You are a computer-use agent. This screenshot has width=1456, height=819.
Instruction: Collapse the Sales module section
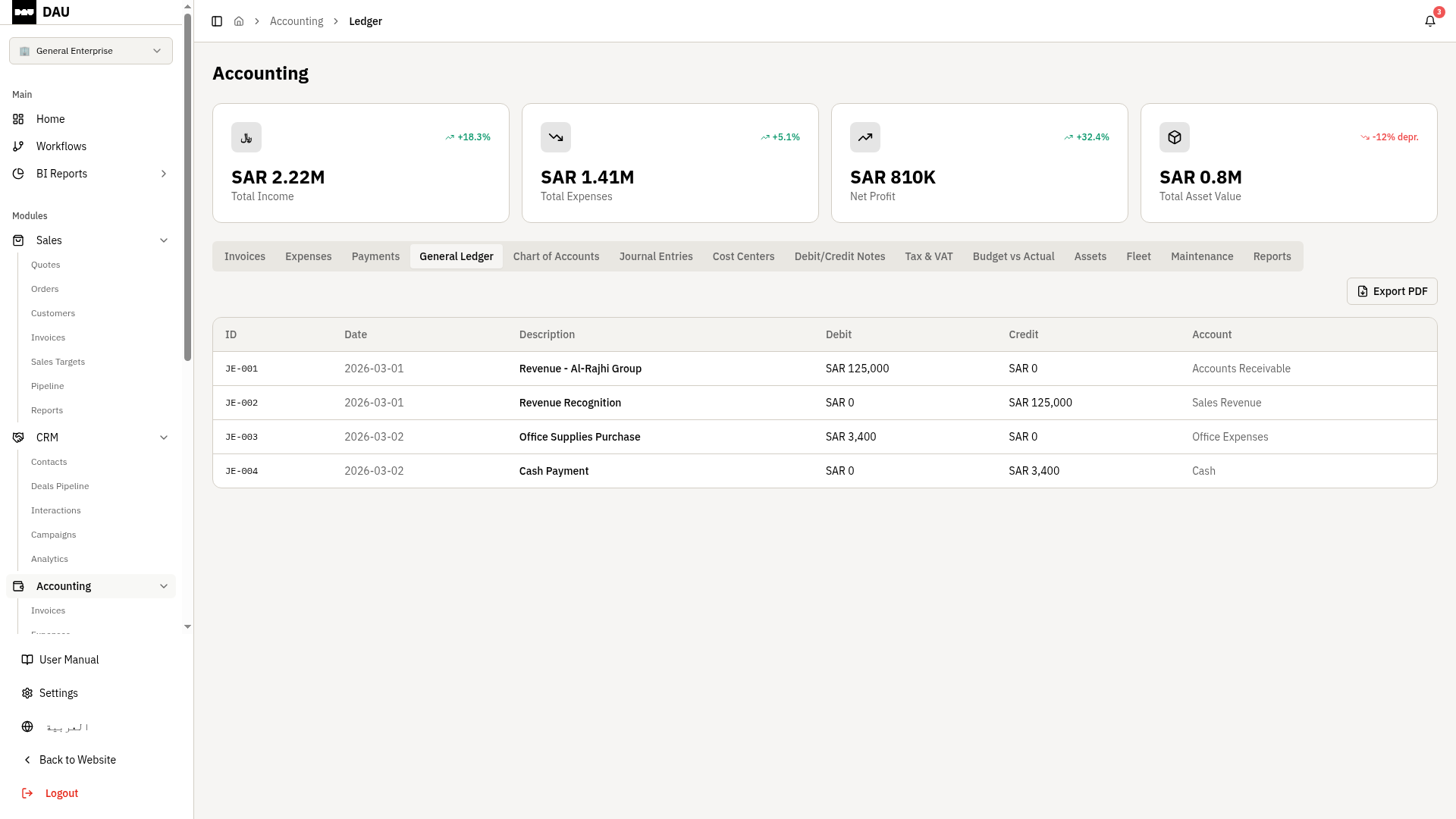164,240
